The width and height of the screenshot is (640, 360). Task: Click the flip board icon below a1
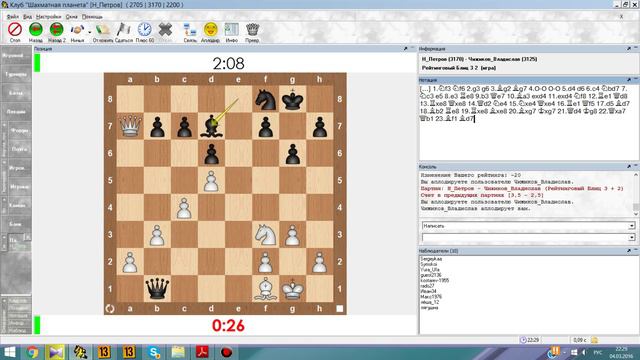pos(110,309)
